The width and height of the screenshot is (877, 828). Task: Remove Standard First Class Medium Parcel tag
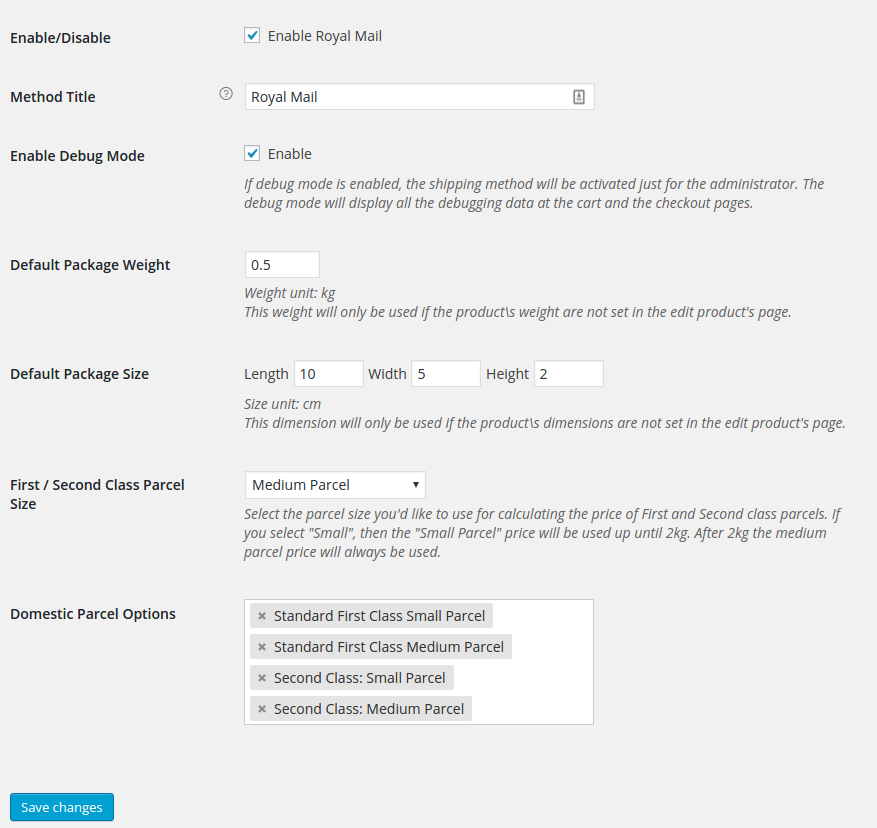tap(262, 647)
